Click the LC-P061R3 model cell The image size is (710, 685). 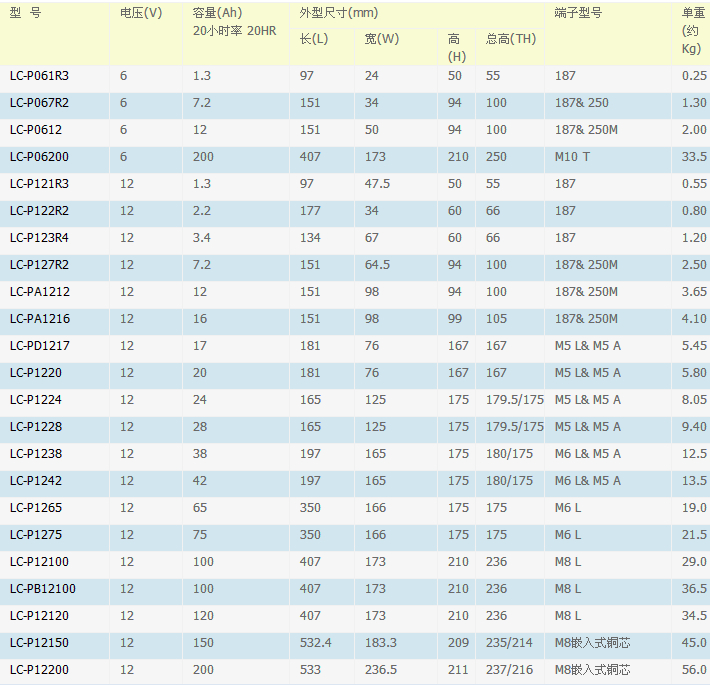click(x=39, y=76)
